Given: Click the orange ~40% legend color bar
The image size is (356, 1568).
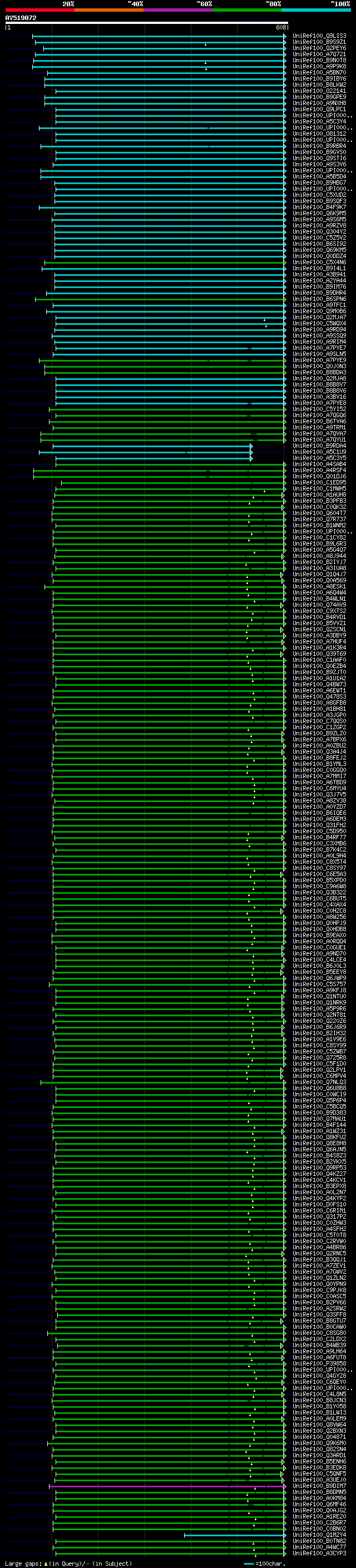Looking at the screenshot, I should 109,10.
